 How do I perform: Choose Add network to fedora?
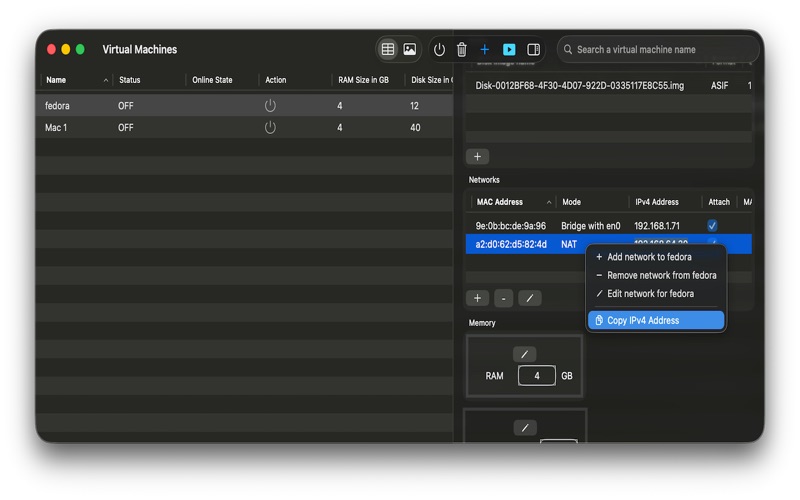pos(656,257)
